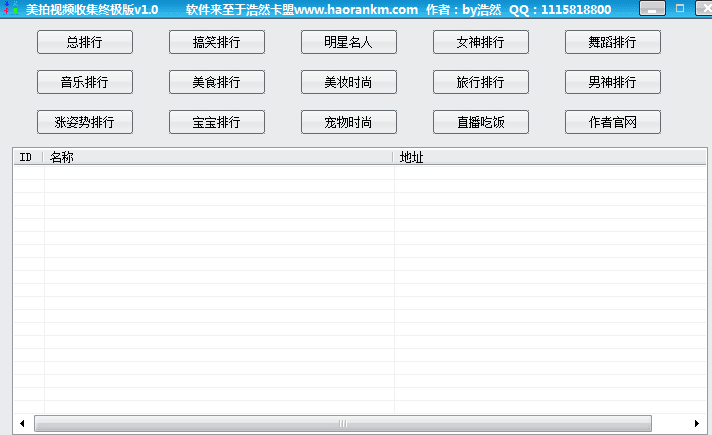
Task: Select the 宝宝排行 button
Action: click(217, 122)
